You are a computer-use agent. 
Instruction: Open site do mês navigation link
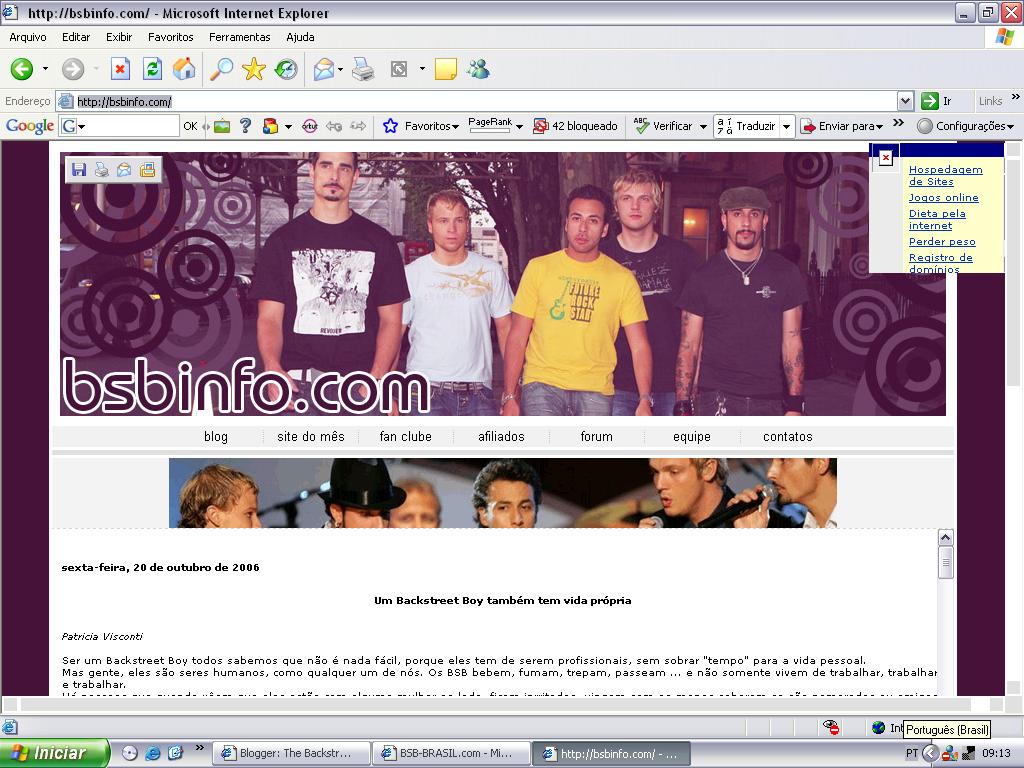311,436
